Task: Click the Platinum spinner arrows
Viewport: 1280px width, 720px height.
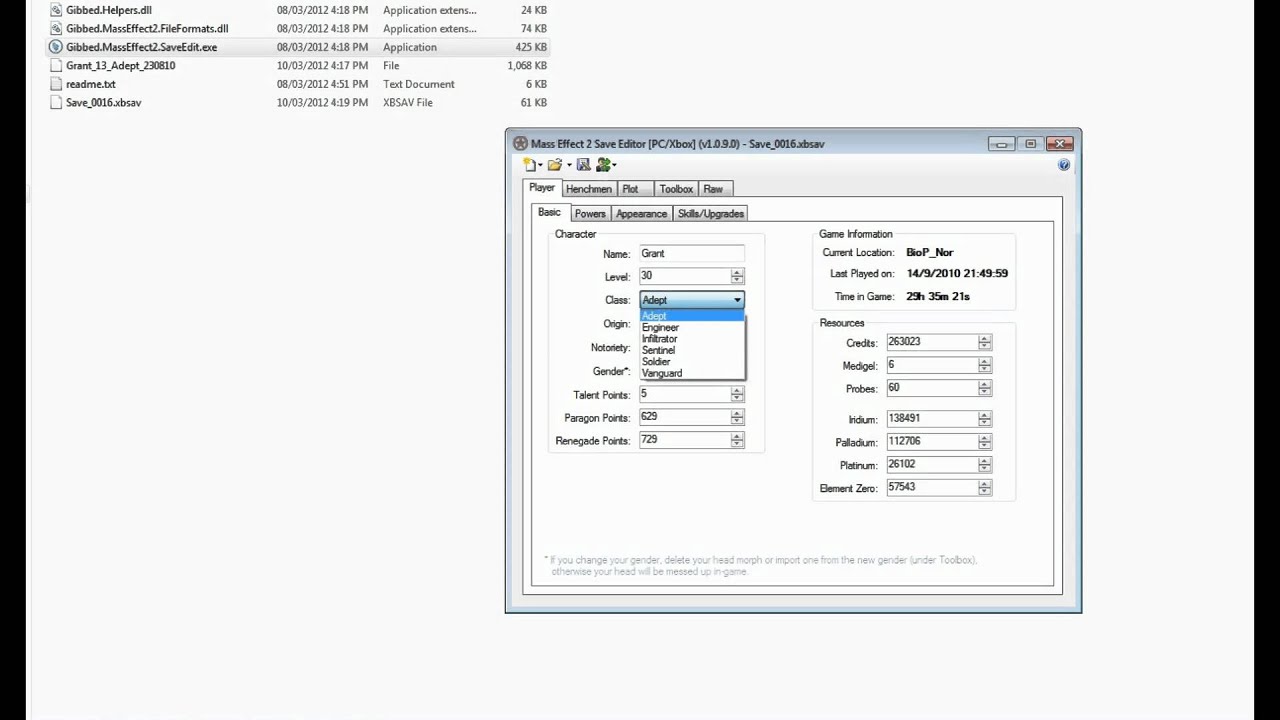Action: click(985, 464)
